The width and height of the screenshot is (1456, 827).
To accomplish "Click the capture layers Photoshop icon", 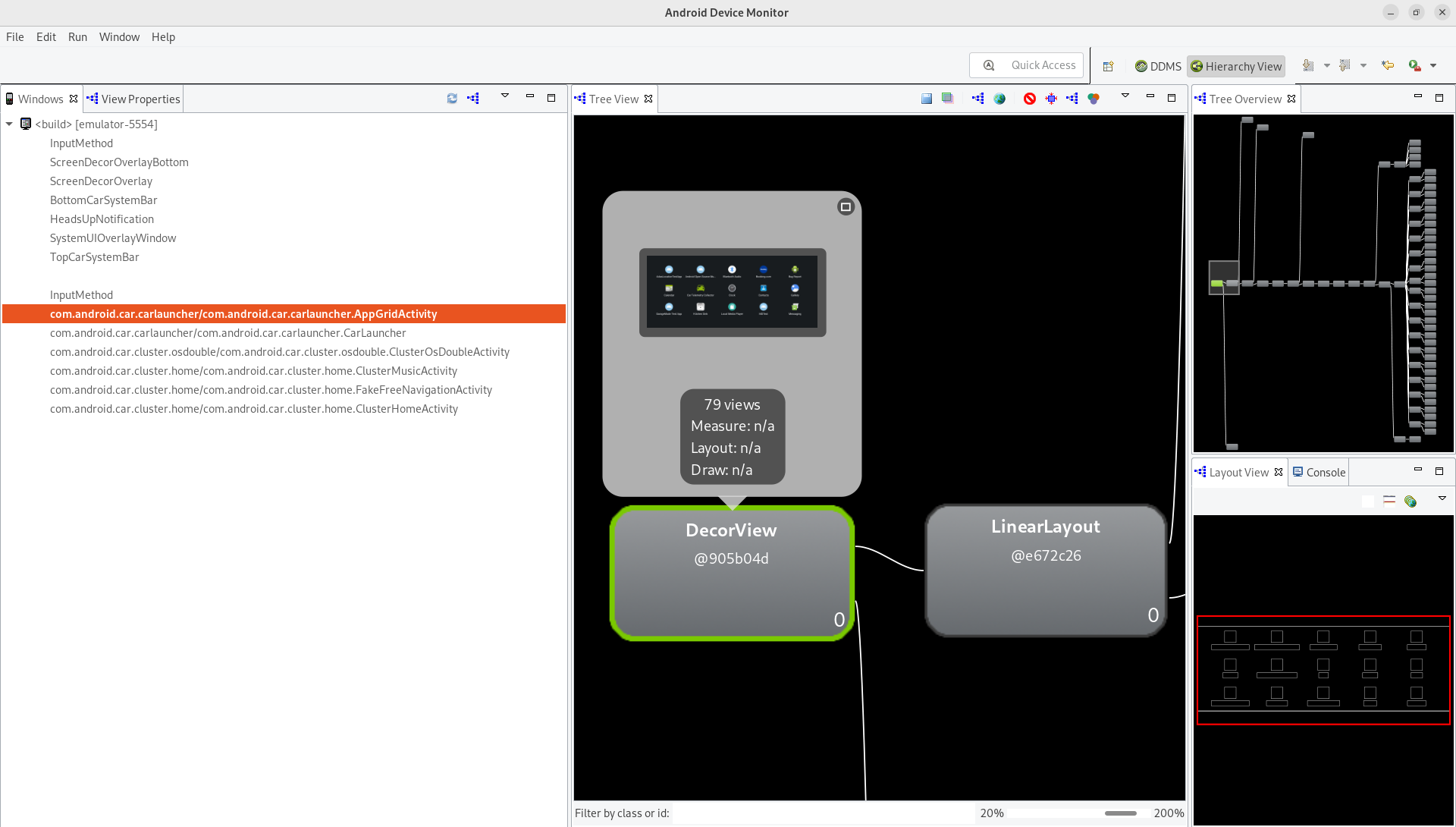I will point(947,99).
